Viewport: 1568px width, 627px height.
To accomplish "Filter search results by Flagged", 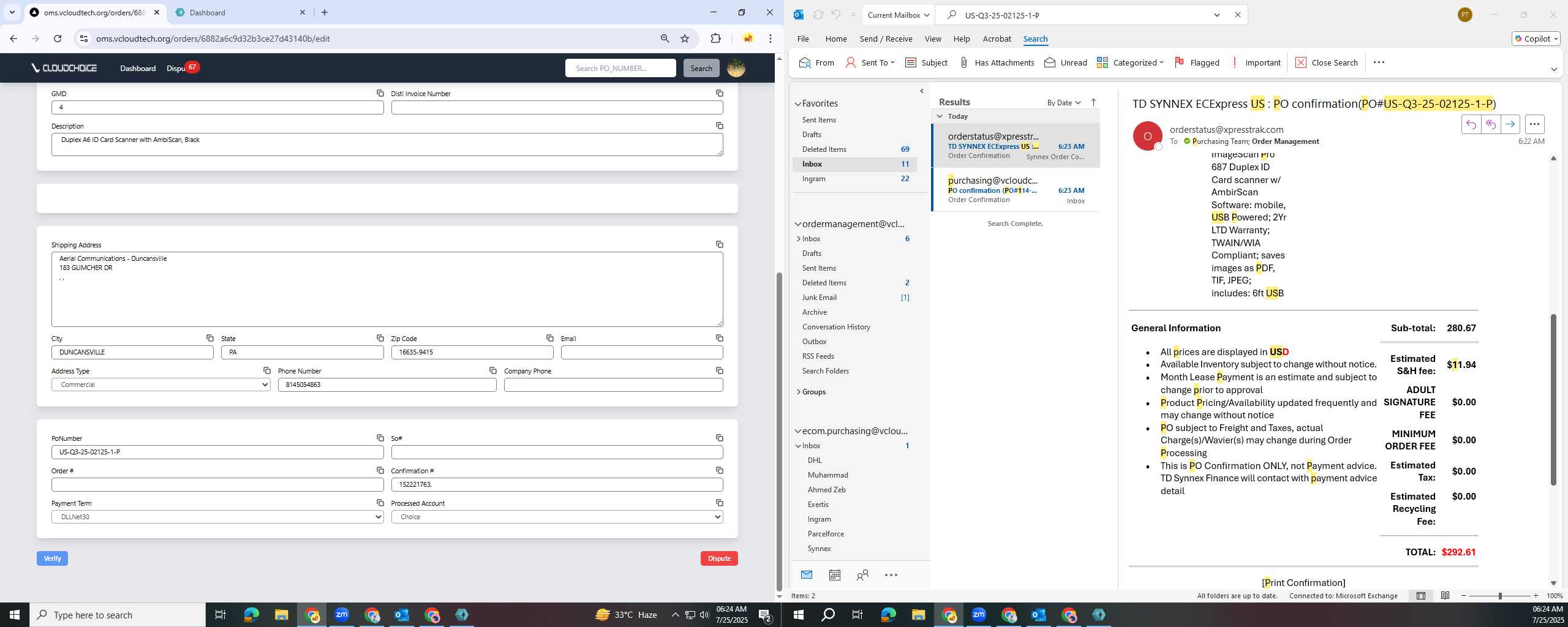I will (x=1197, y=62).
